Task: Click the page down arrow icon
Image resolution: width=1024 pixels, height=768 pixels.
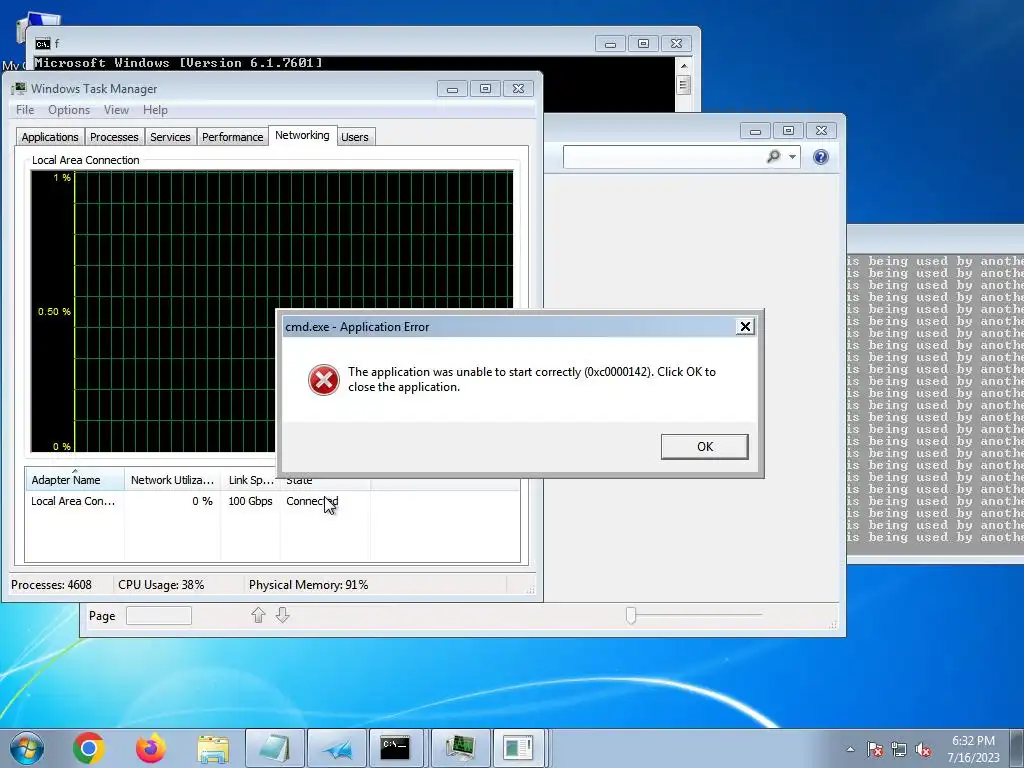Action: pyautogui.click(x=282, y=615)
